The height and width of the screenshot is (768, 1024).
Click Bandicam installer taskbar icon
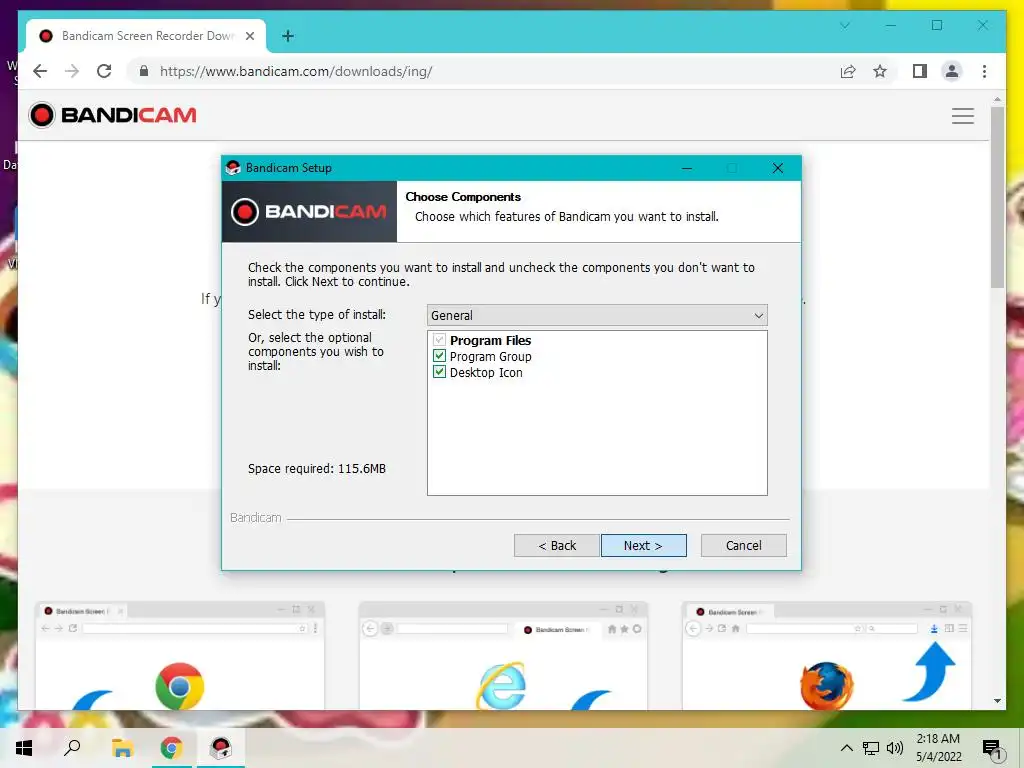[x=220, y=748]
